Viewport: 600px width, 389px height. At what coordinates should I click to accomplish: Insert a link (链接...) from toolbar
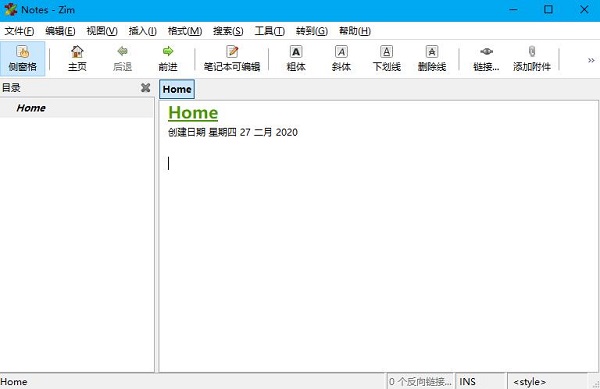coord(486,59)
